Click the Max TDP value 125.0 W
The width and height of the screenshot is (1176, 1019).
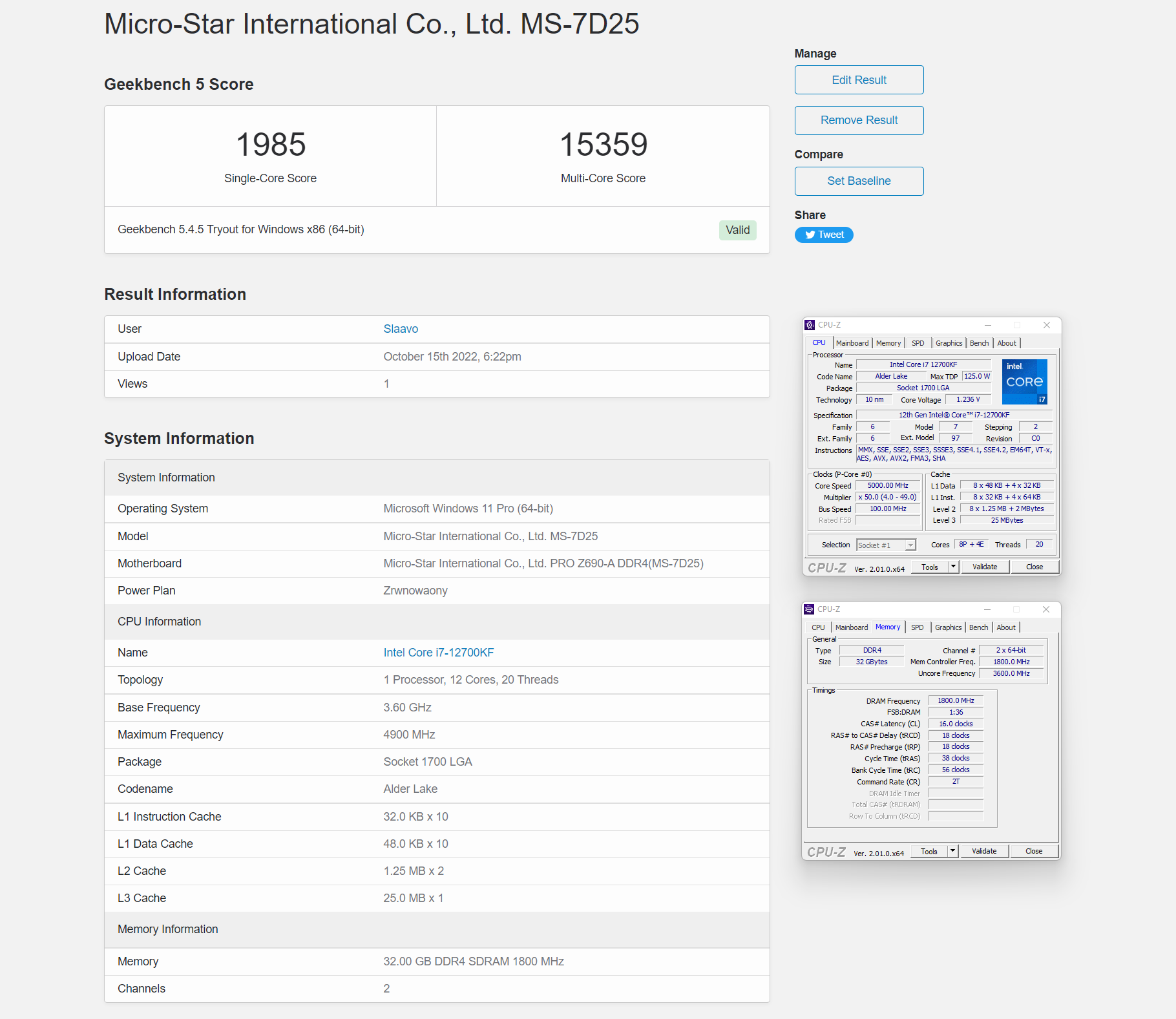pos(977,377)
